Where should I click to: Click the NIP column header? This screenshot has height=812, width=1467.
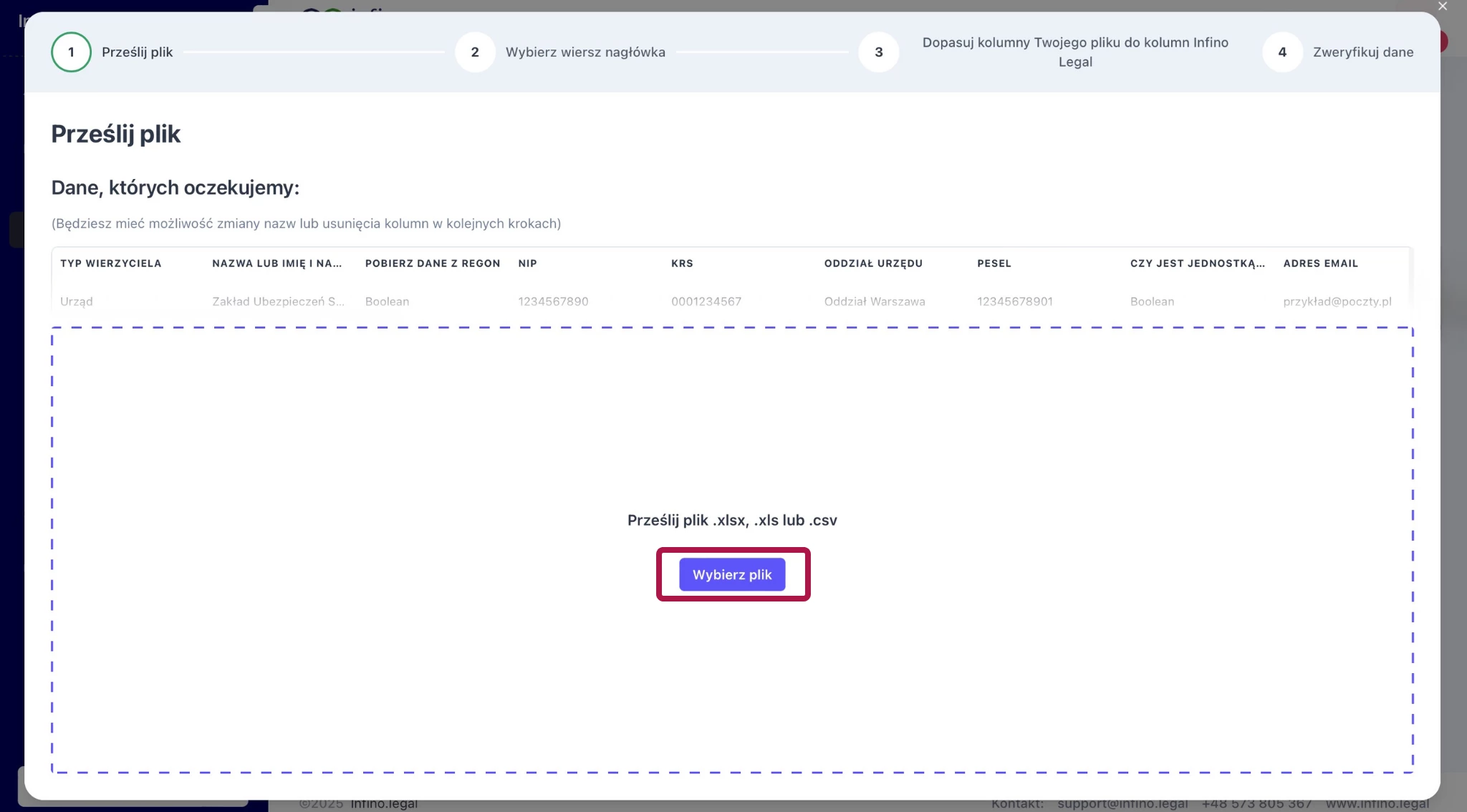pos(528,264)
